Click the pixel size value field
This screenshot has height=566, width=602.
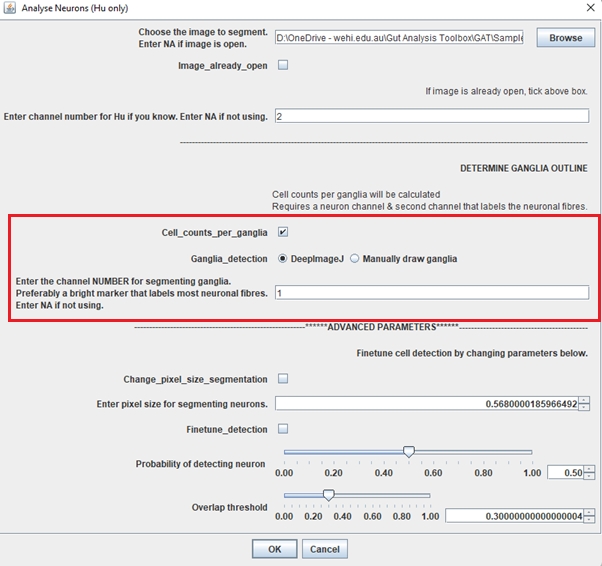point(427,404)
